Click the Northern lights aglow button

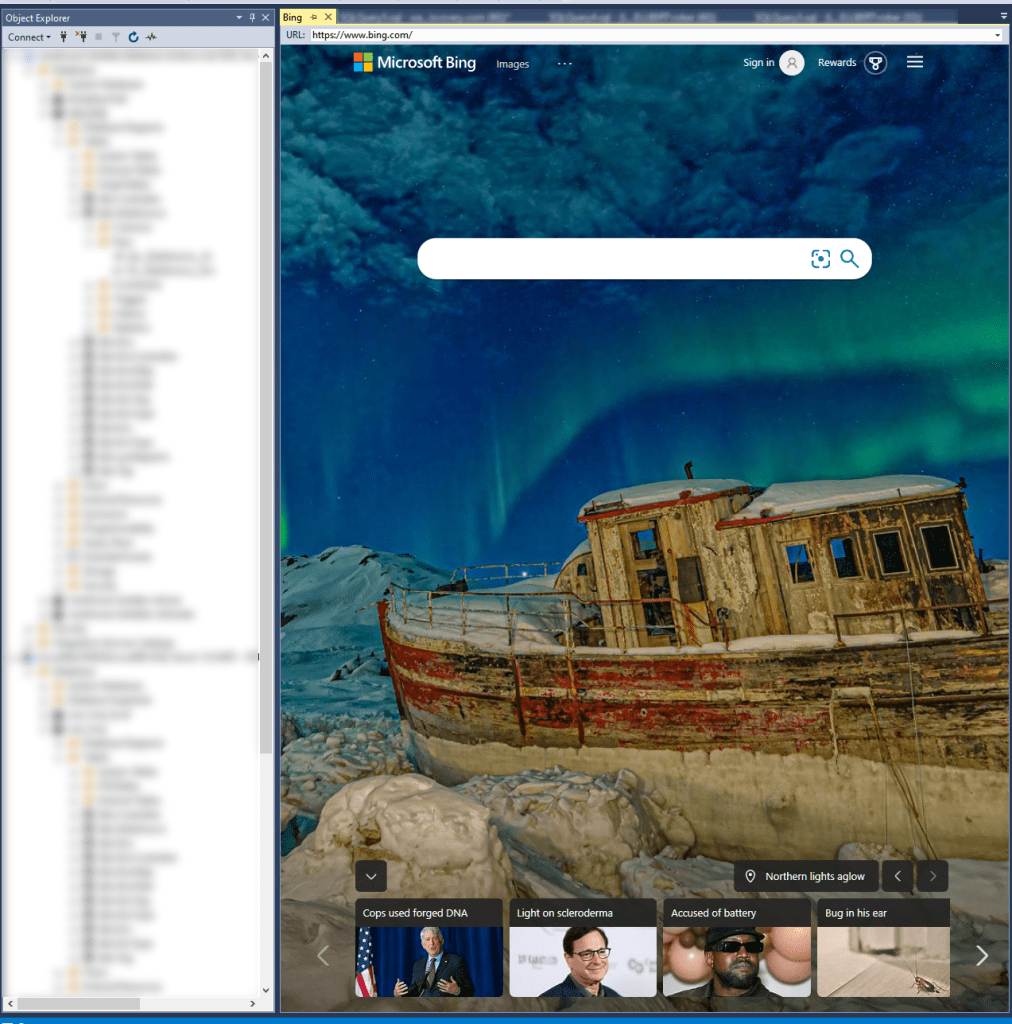click(806, 876)
